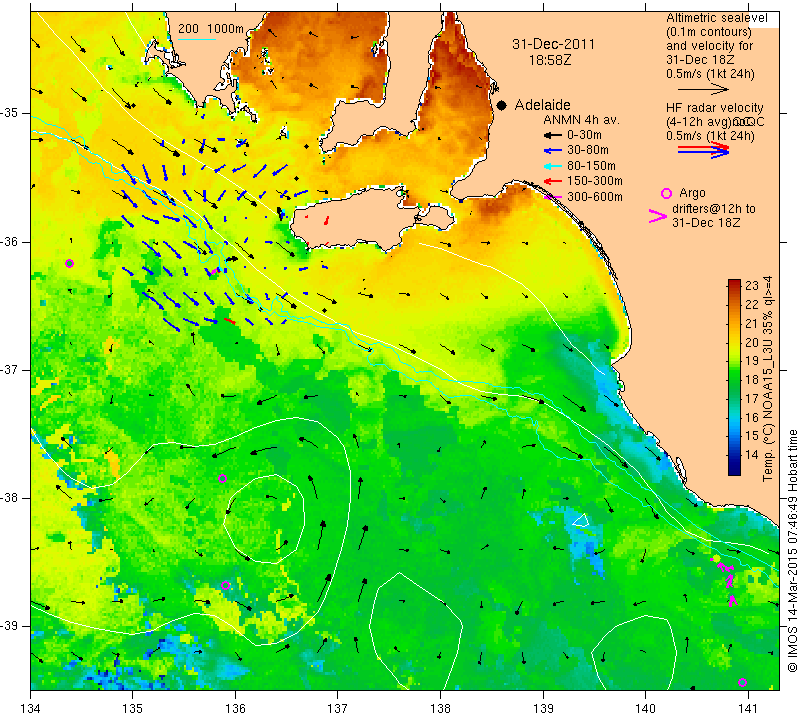Click the longitude axis label '141'

point(748,708)
